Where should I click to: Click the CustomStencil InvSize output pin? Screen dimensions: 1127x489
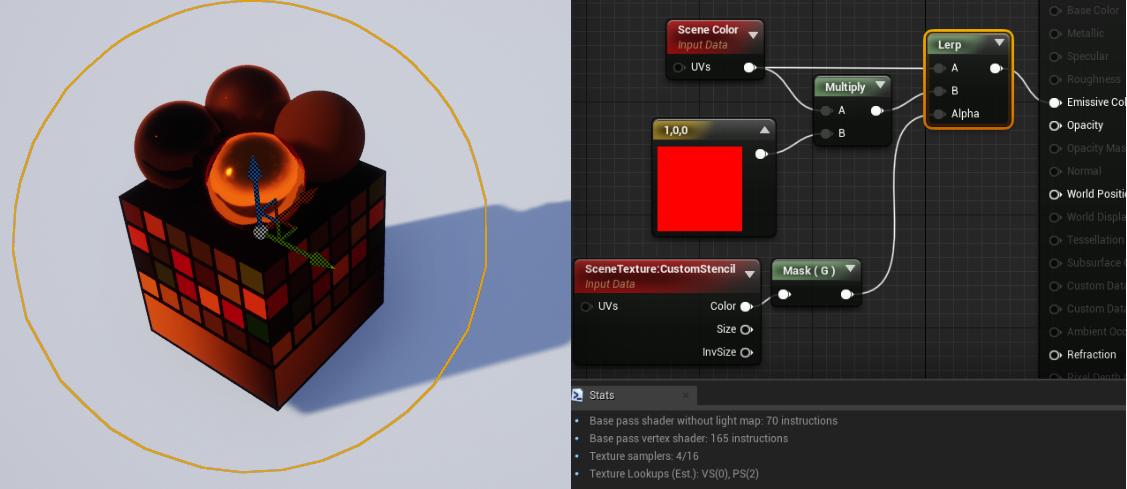click(746, 352)
